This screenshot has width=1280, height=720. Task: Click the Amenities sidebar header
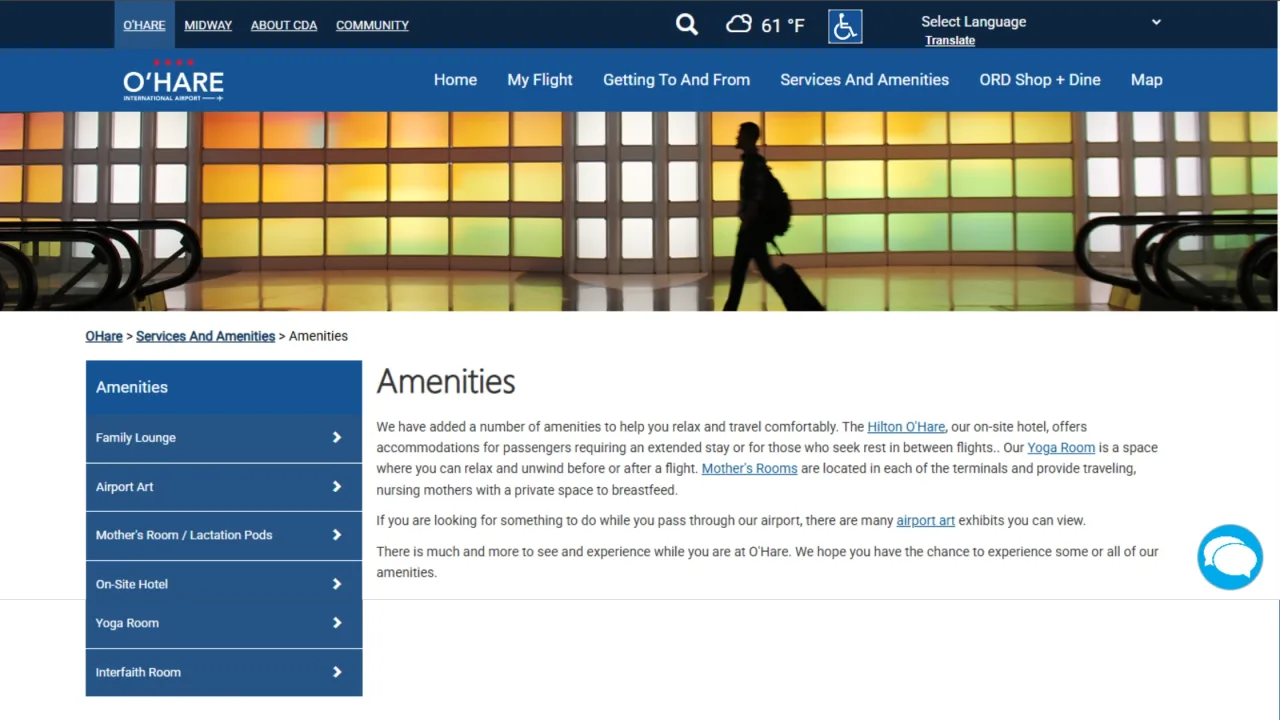[x=224, y=387]
